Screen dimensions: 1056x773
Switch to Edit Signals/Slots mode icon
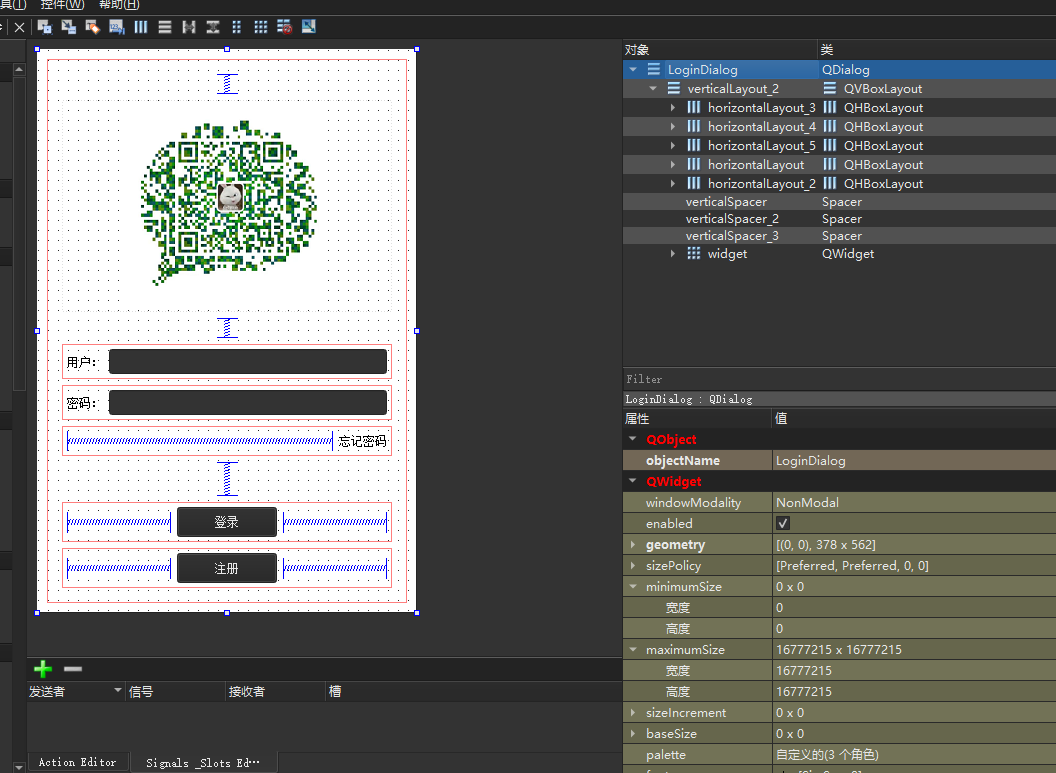coord(69,27)
